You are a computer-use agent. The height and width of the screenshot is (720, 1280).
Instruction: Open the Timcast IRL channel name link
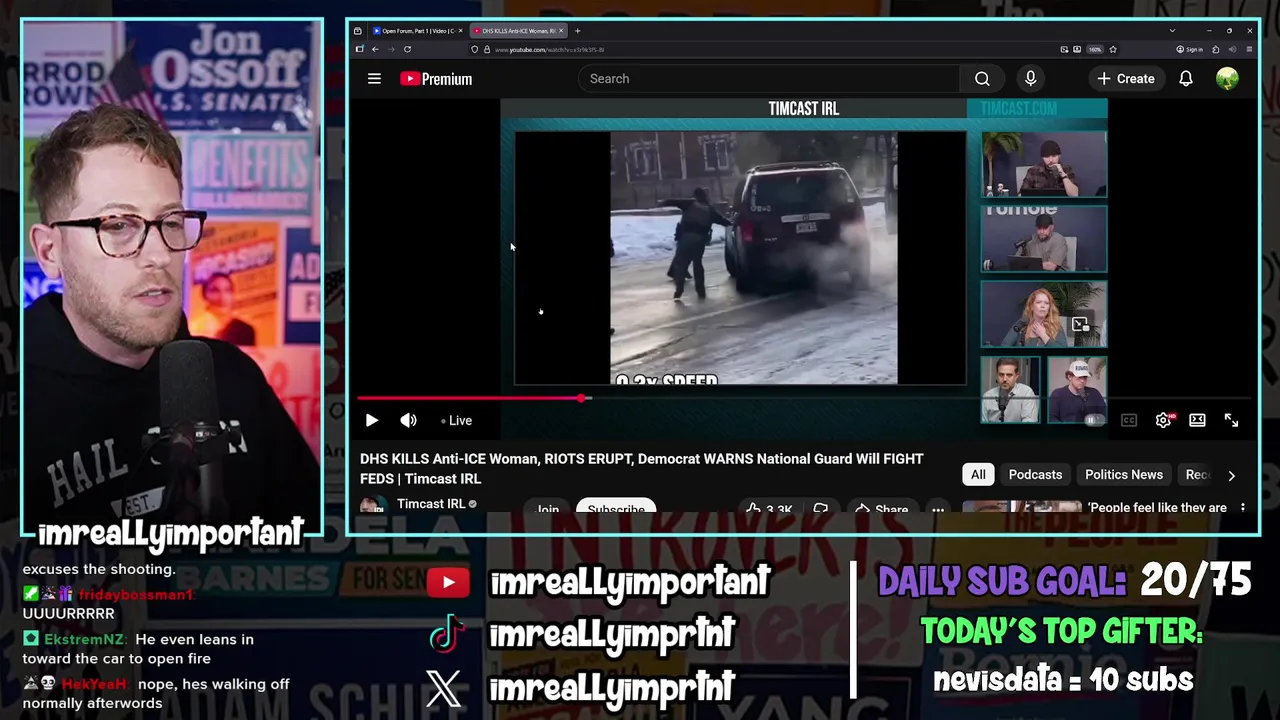click(x=431, y=504)
